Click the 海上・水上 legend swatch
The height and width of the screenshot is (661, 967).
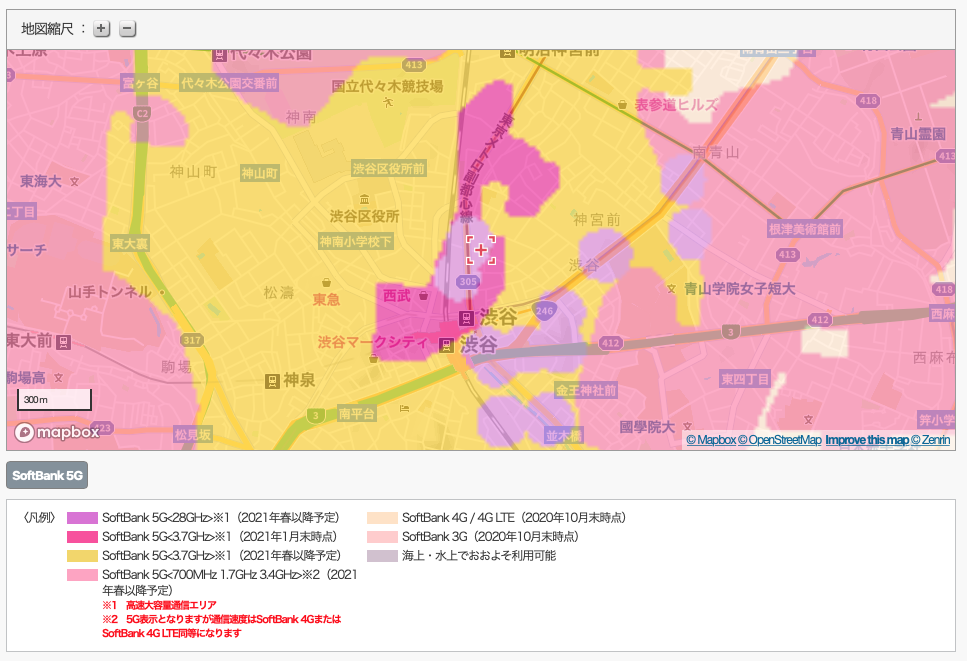(x=382, y=556)
